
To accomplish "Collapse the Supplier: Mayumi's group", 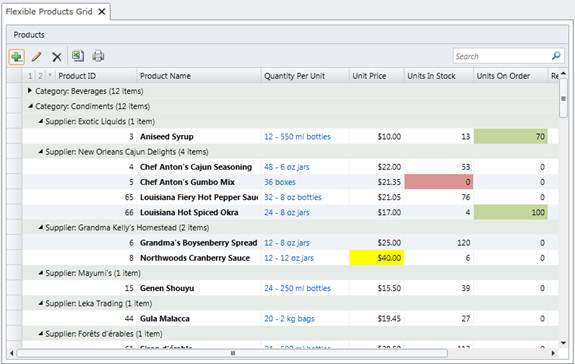I will click(40, 273).
